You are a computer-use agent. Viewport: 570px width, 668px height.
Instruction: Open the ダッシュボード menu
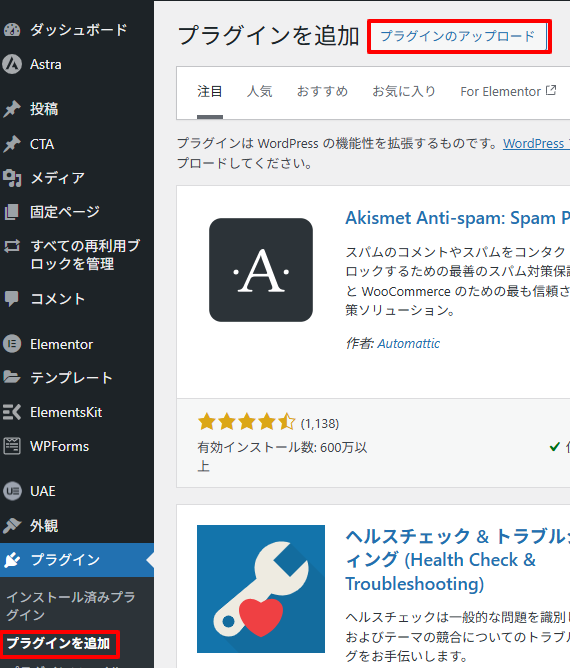tap(79, 29)
